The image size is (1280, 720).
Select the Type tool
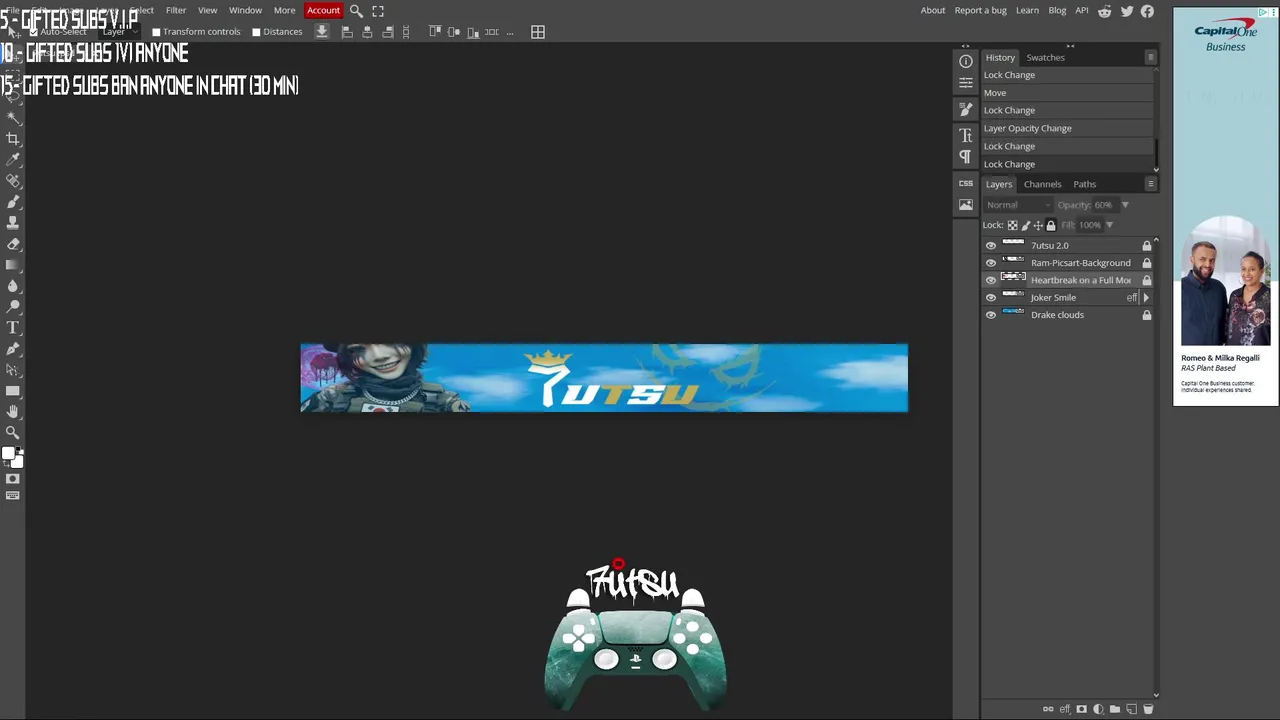[13, 328]
